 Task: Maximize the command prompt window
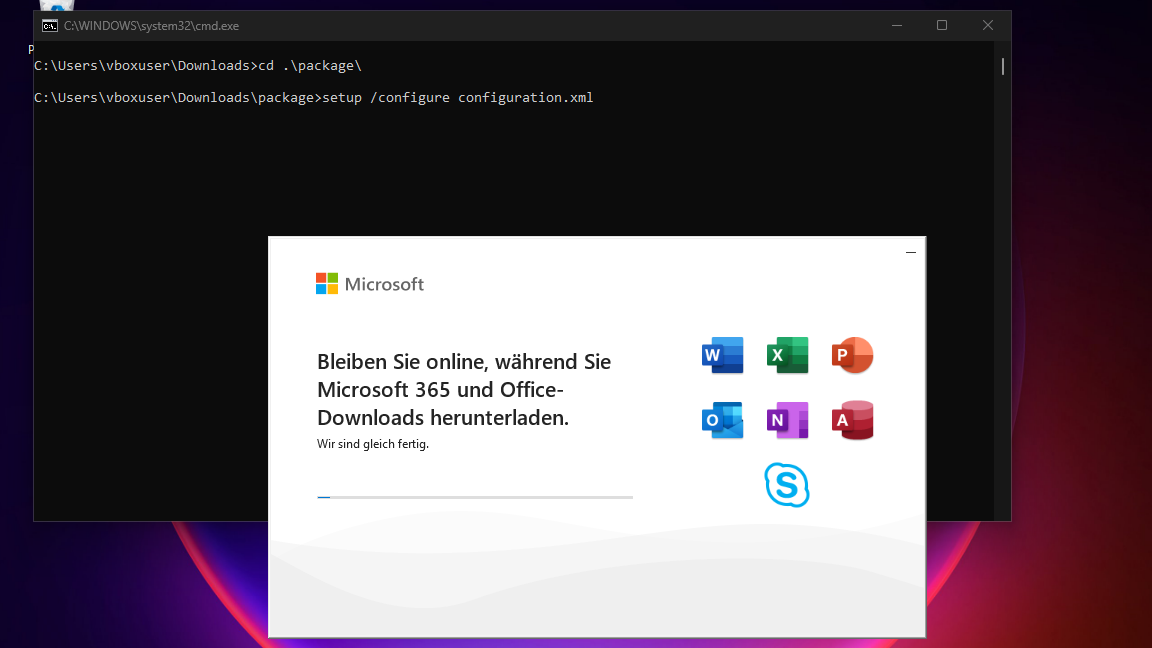pos(941,26)
